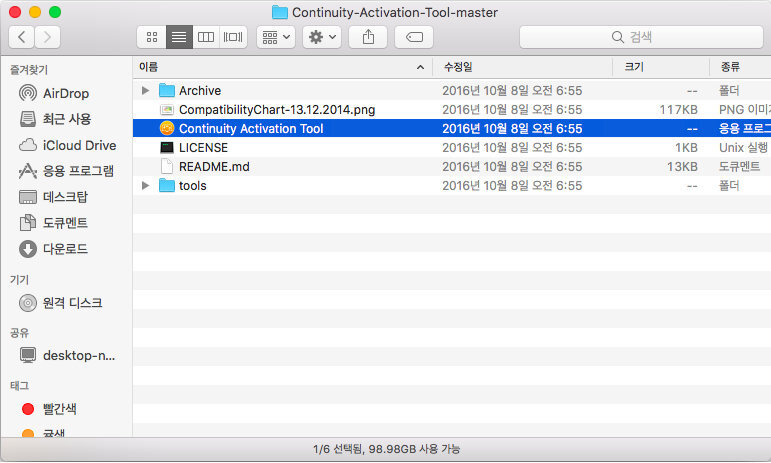The height and width of the screenshot is (463, 771).
Task: Select the Continuity Activation Tool app icon
Action: point(167,128)
